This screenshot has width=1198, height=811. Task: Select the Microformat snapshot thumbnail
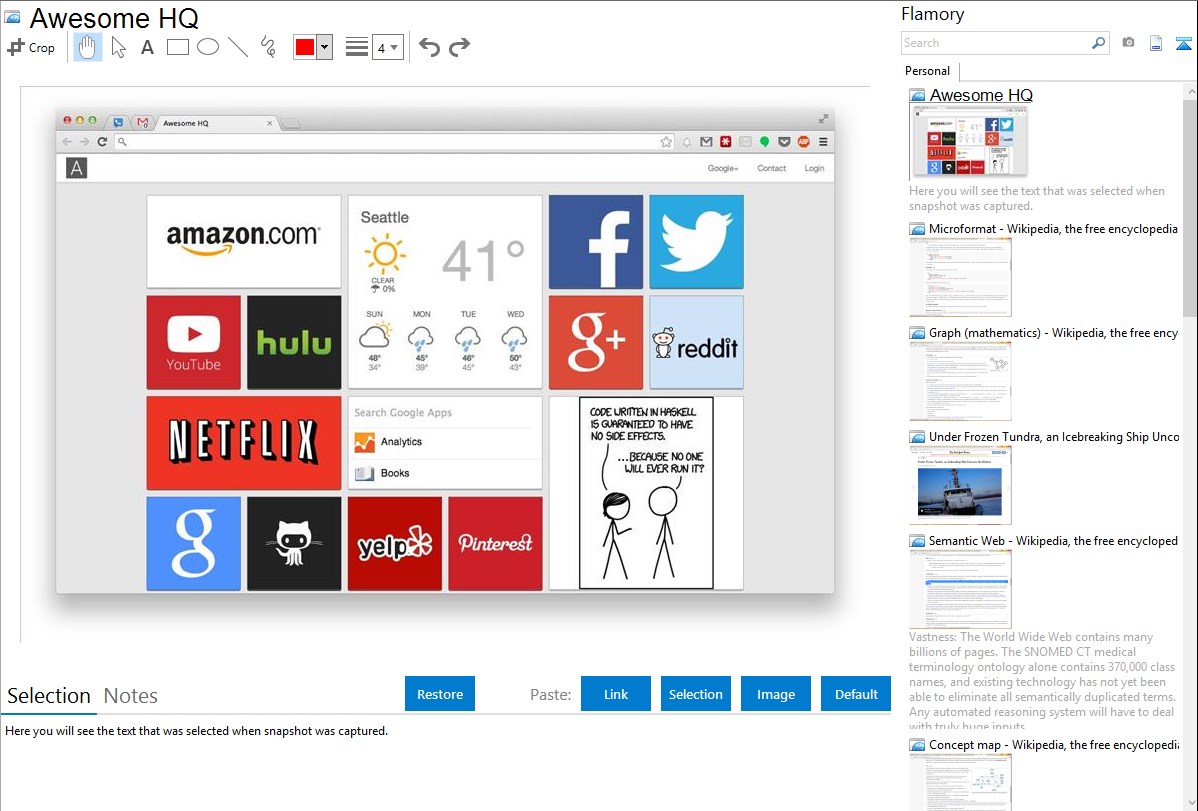(x=960, y=277)
